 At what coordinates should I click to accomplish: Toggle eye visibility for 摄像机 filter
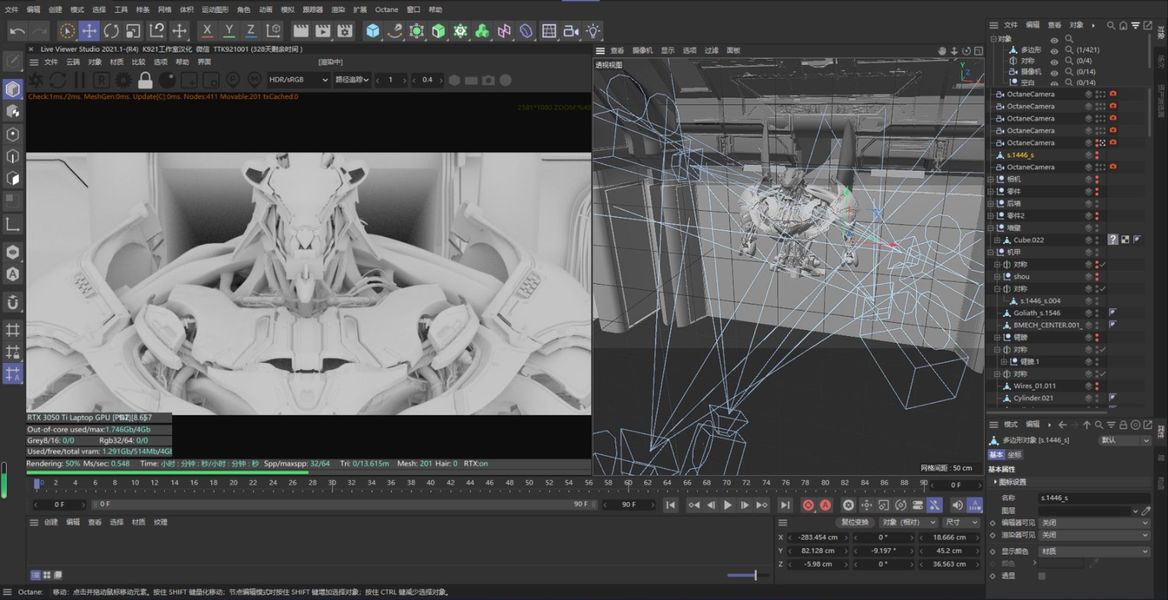(1054, 72)
